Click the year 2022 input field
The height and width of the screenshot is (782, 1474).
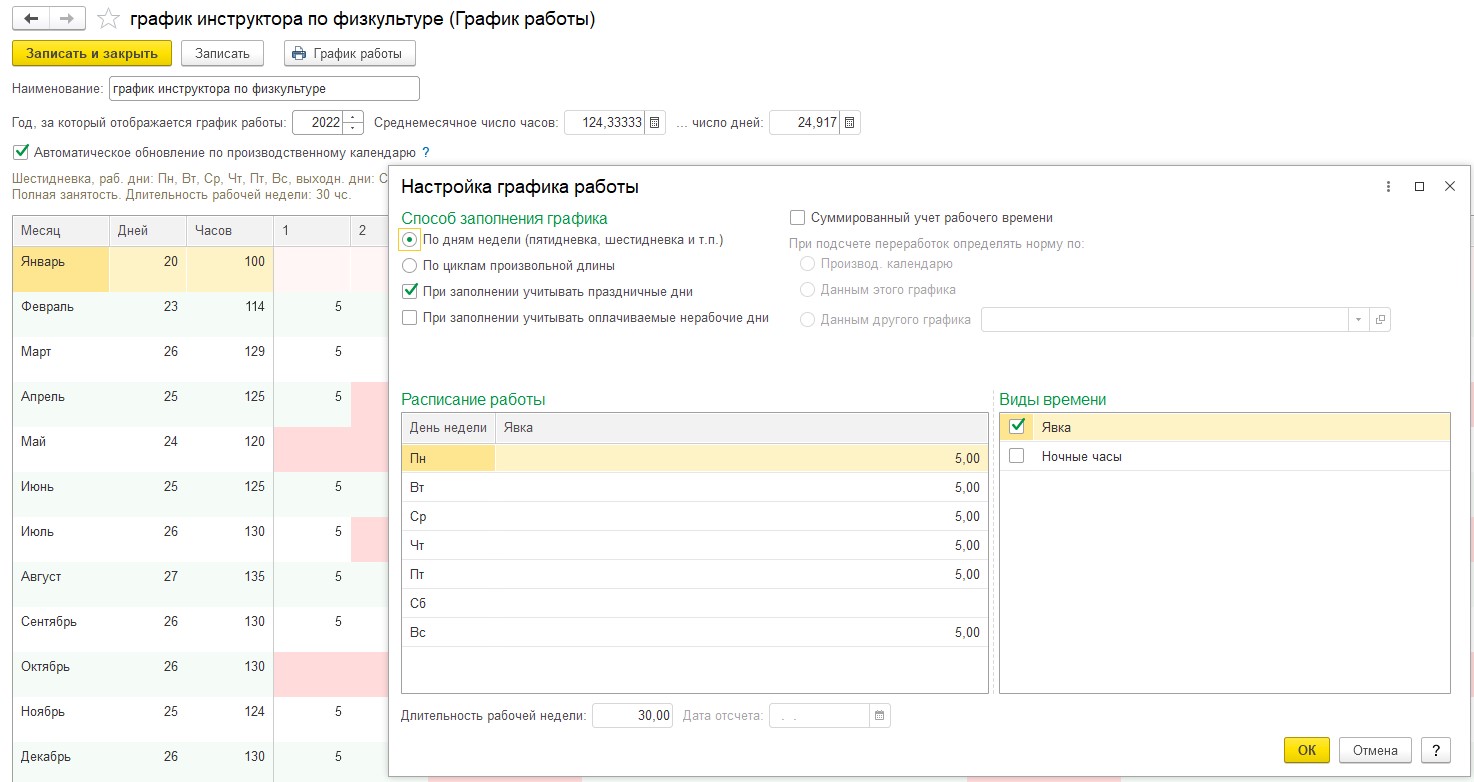point(318,123)
